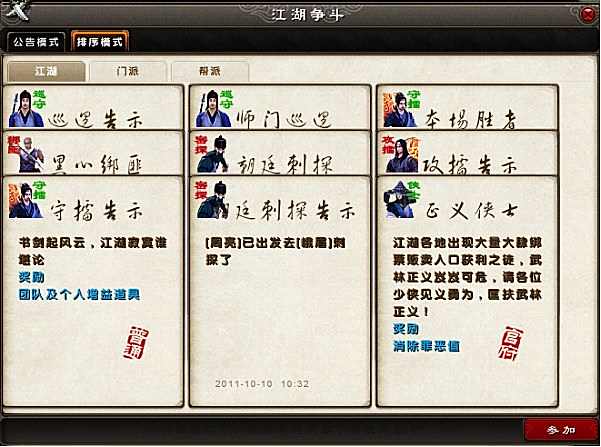Select the 排序模式 tab
The width and height of the screenshot is (601, 447).
point(100,41)
